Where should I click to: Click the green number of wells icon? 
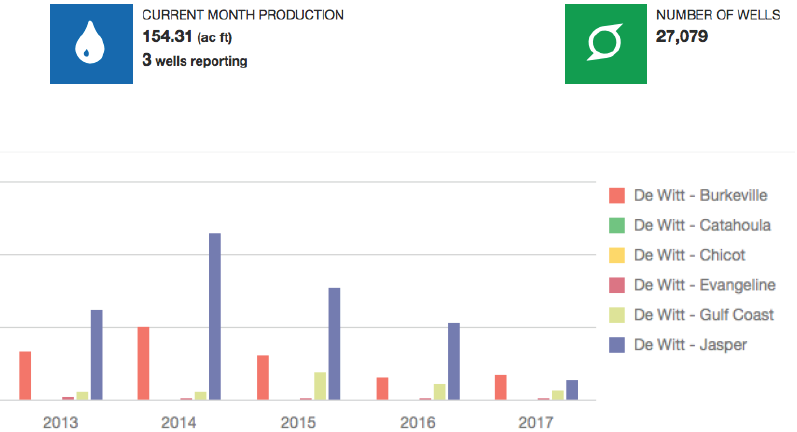pyautogui.click(x=606, y=44)
